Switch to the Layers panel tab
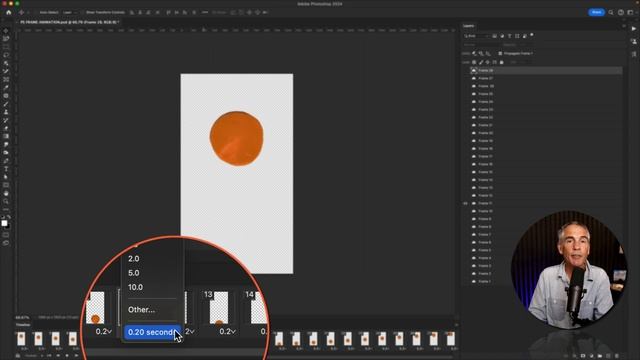 (469, 26)
